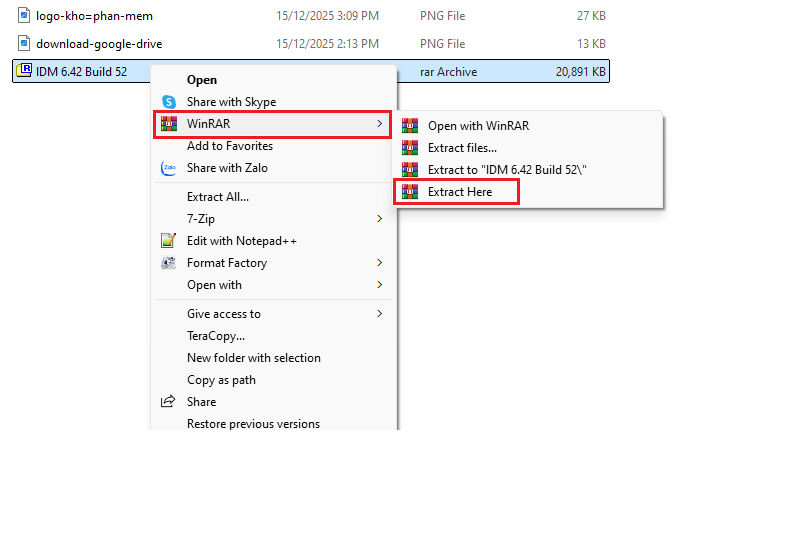Image resolution: width=800 pixels, height=533 pixels.
Task: Choose Extract to "IDM 6.42 Build 52\"
Action: coord(506,170)
